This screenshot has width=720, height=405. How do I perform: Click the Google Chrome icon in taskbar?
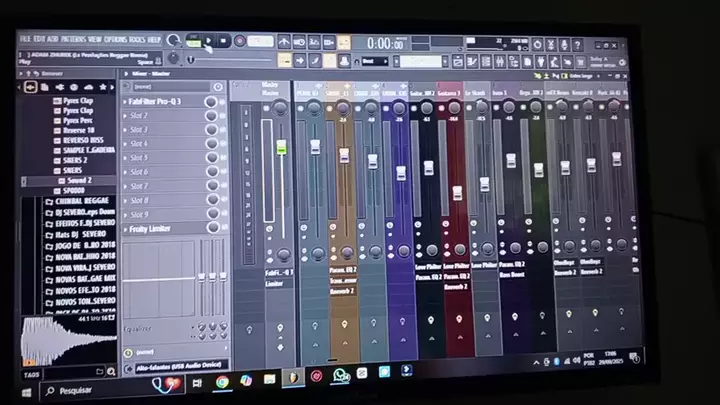click(x=222, y=381)
